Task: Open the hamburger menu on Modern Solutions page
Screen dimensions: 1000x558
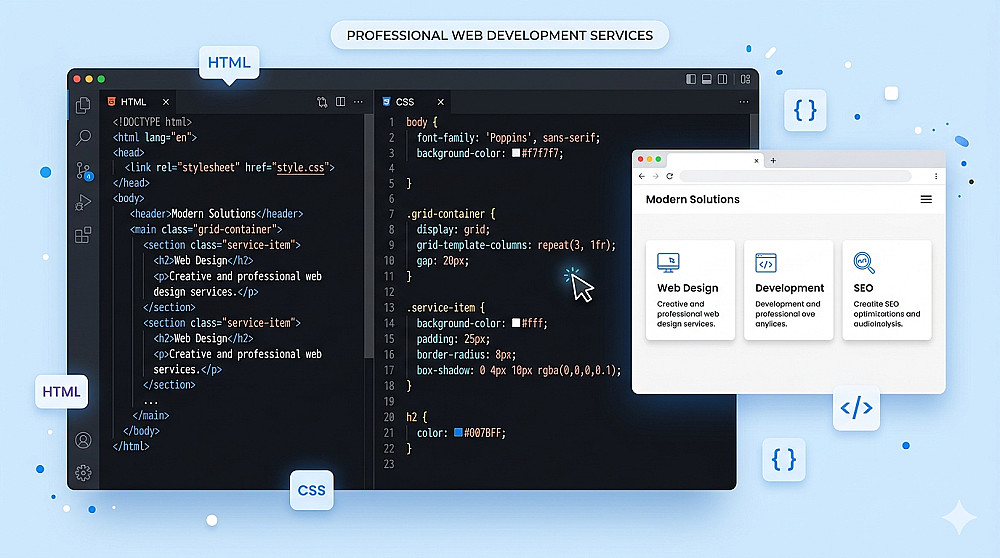Action: click(926, 200)
